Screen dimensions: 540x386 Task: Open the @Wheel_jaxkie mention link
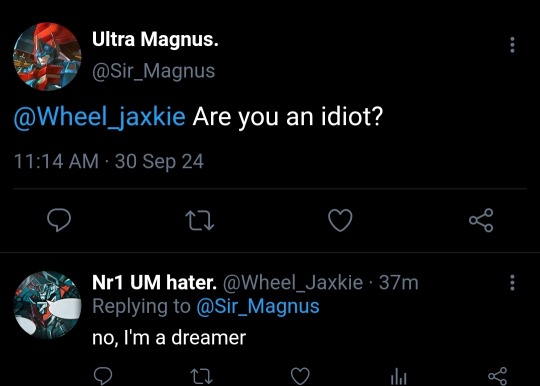[x=100, y=117]
